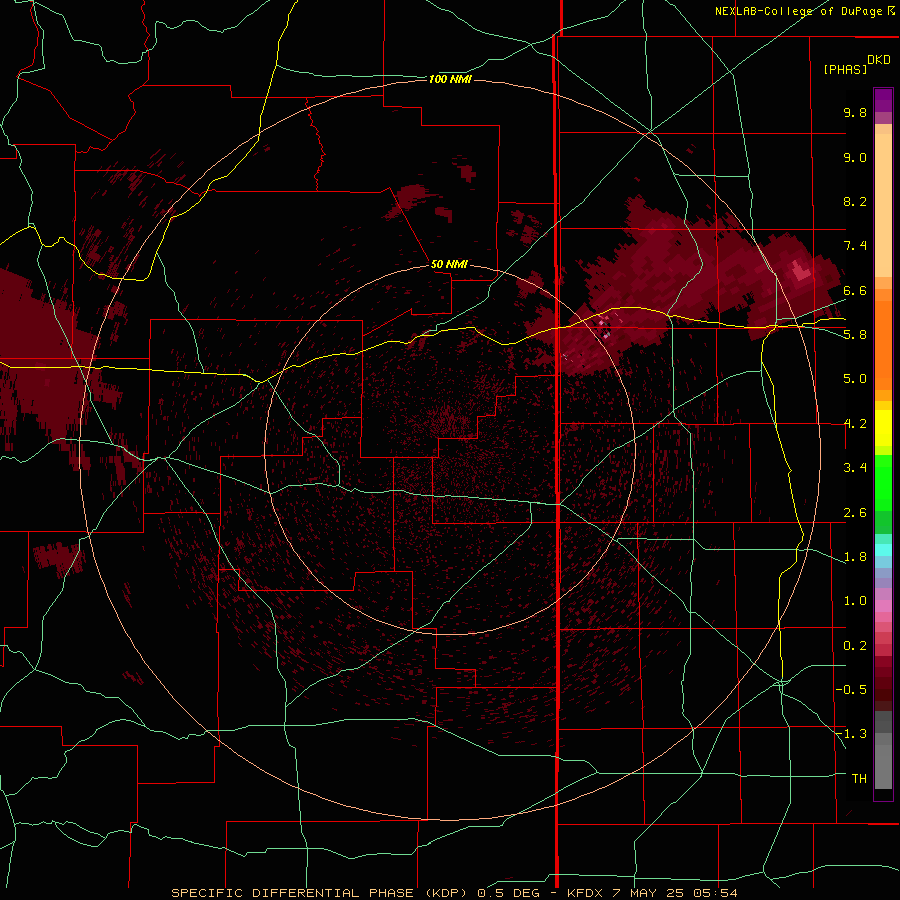Click the -1.3 legend value

pos(851,734)
